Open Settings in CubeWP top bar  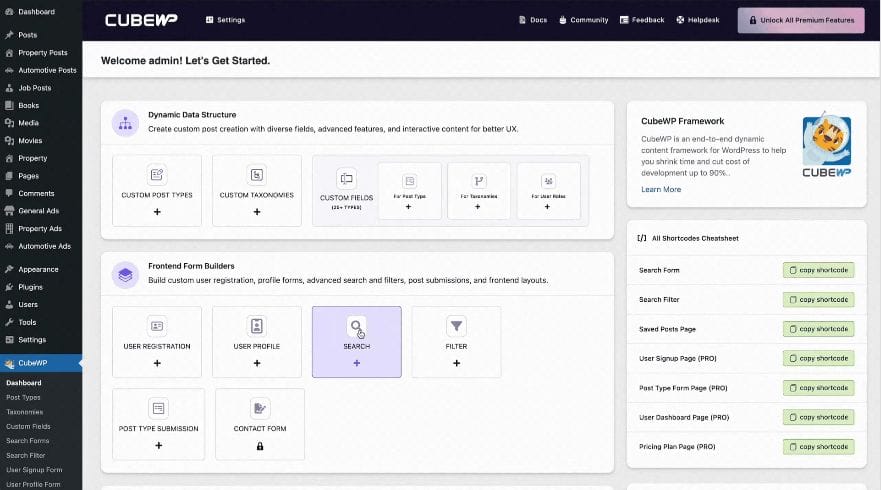[225, 20]
